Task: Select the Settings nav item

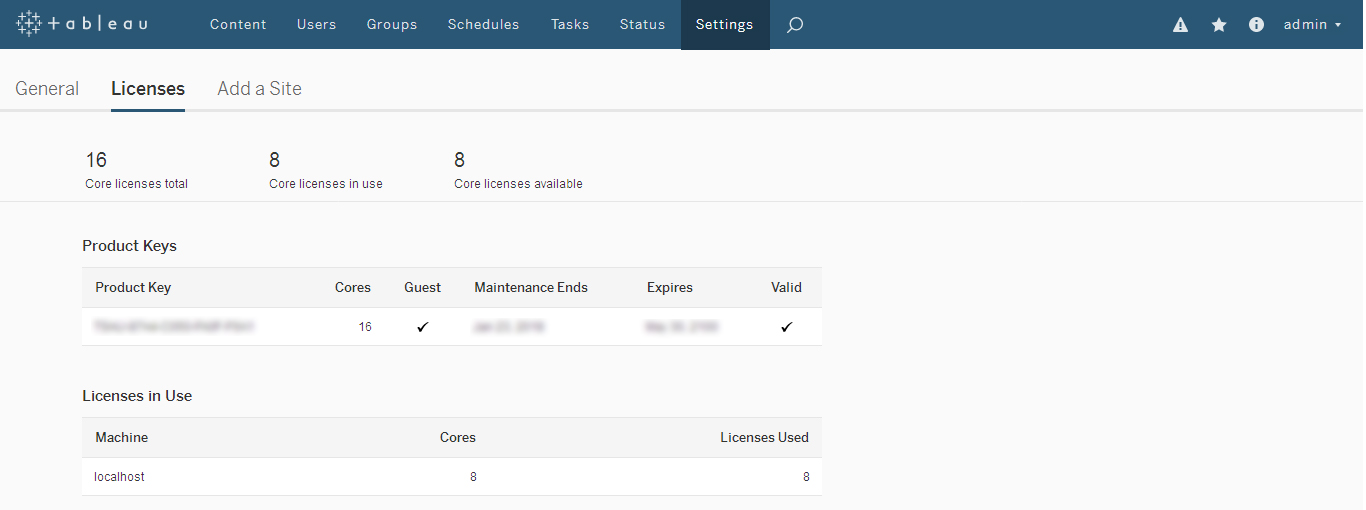Action: point(725,25)
